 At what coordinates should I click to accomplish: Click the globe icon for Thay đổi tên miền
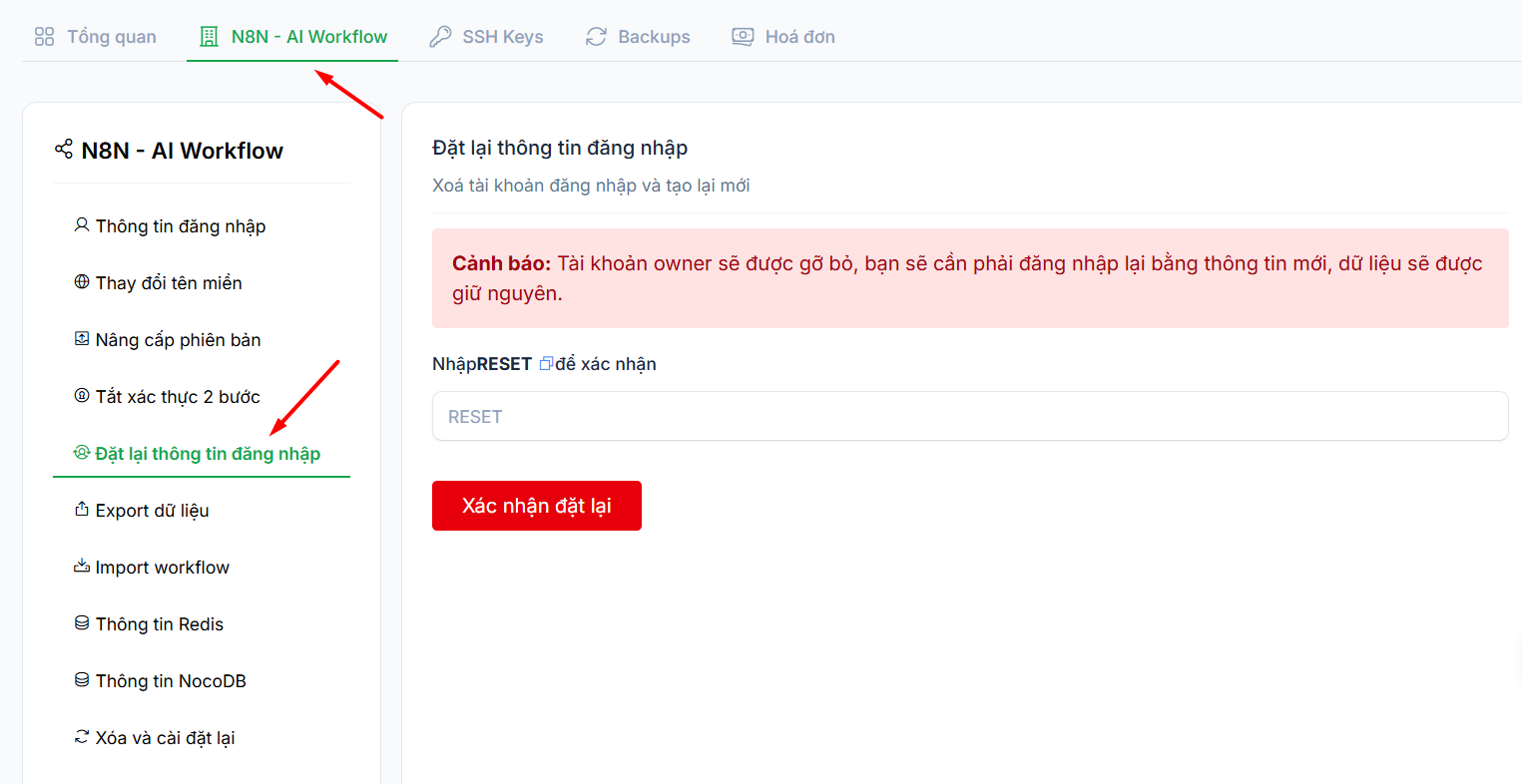click(82, 282)
